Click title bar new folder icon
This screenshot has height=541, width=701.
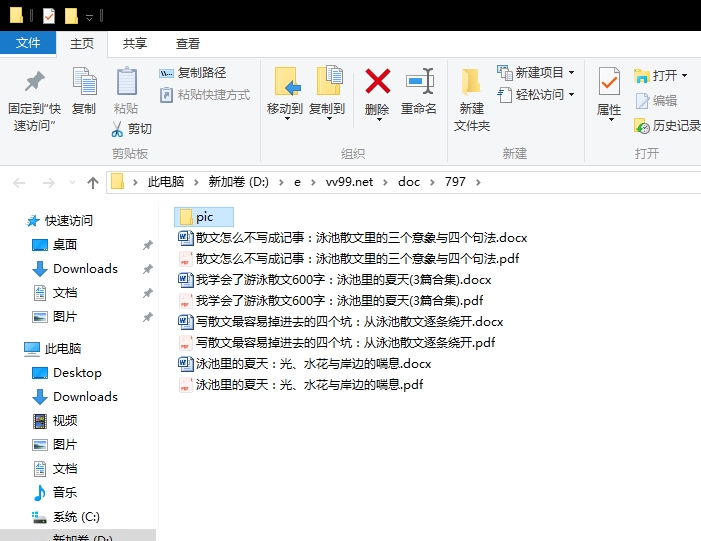(71, 17)
